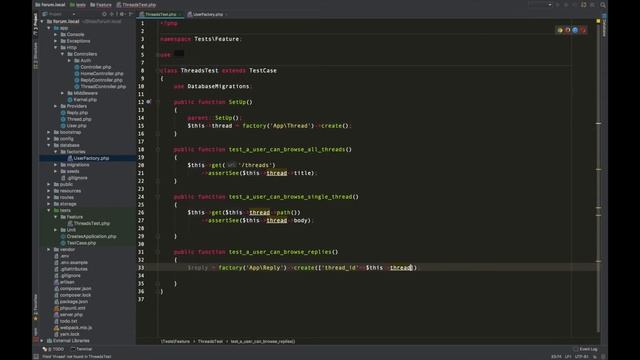This screenshot has width=640, height=360.
Task: Click yellow inspection status indicator square
Action: click(598, 21)
